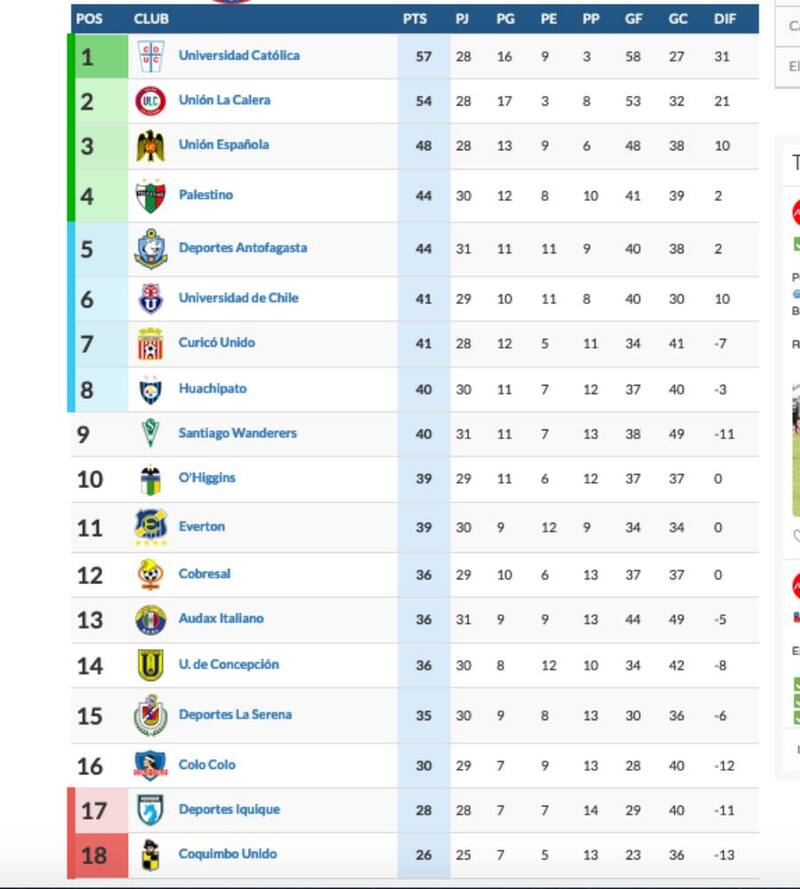Image resolution: width=800 pixels, height=889 pixels.
Task: Open the U. de Concepción team link
Action: point(228,664)
